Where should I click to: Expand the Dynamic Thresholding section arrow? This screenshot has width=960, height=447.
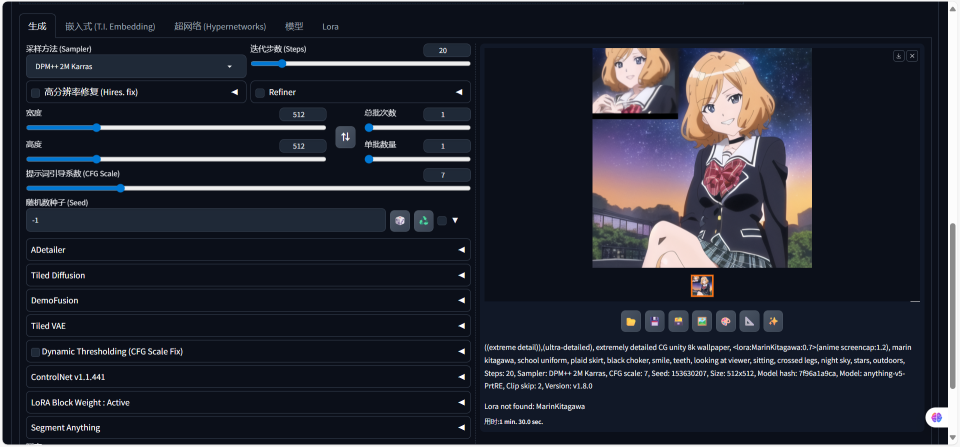[461, 351]
